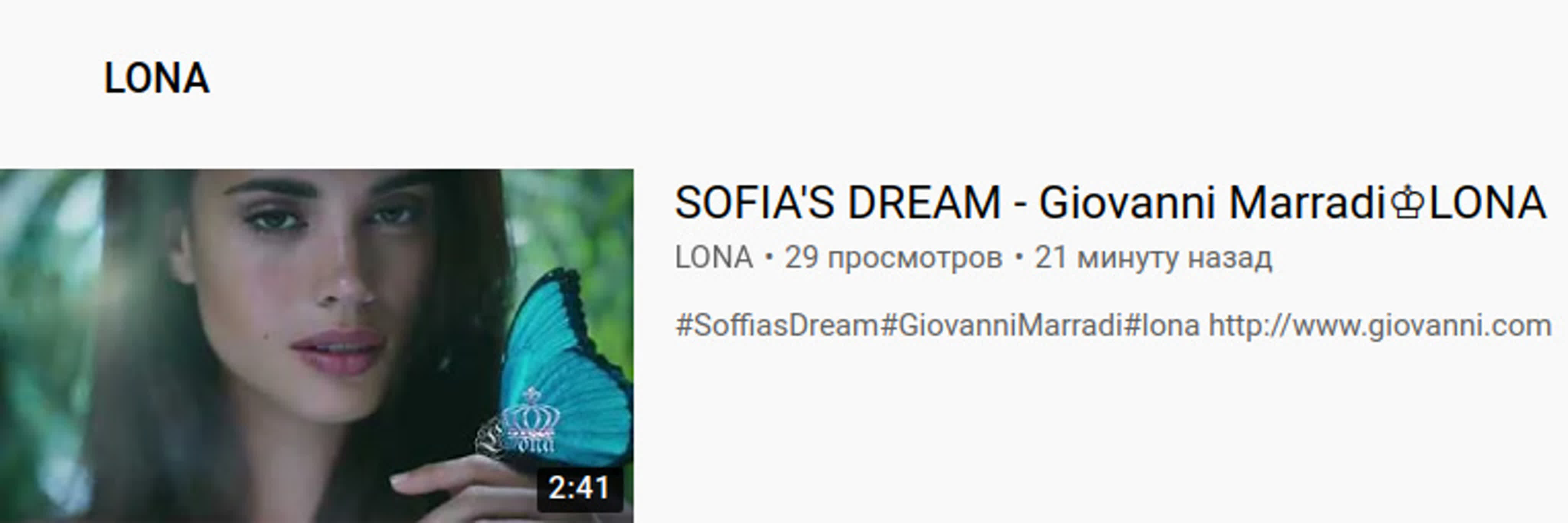Click the bullet before 21 минуту назад
The height and width of the screenshot is (523, 1568).
tap(1019, 259)
